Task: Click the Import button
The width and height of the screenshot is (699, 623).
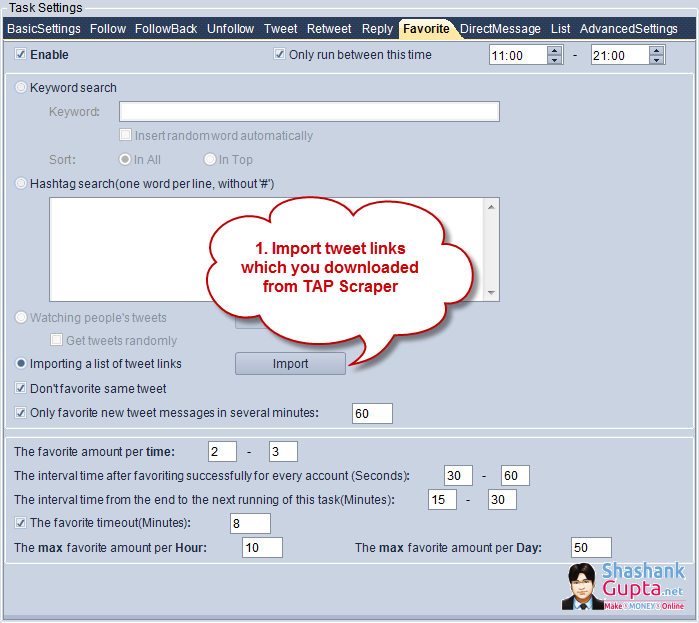Action: point(290,364)
